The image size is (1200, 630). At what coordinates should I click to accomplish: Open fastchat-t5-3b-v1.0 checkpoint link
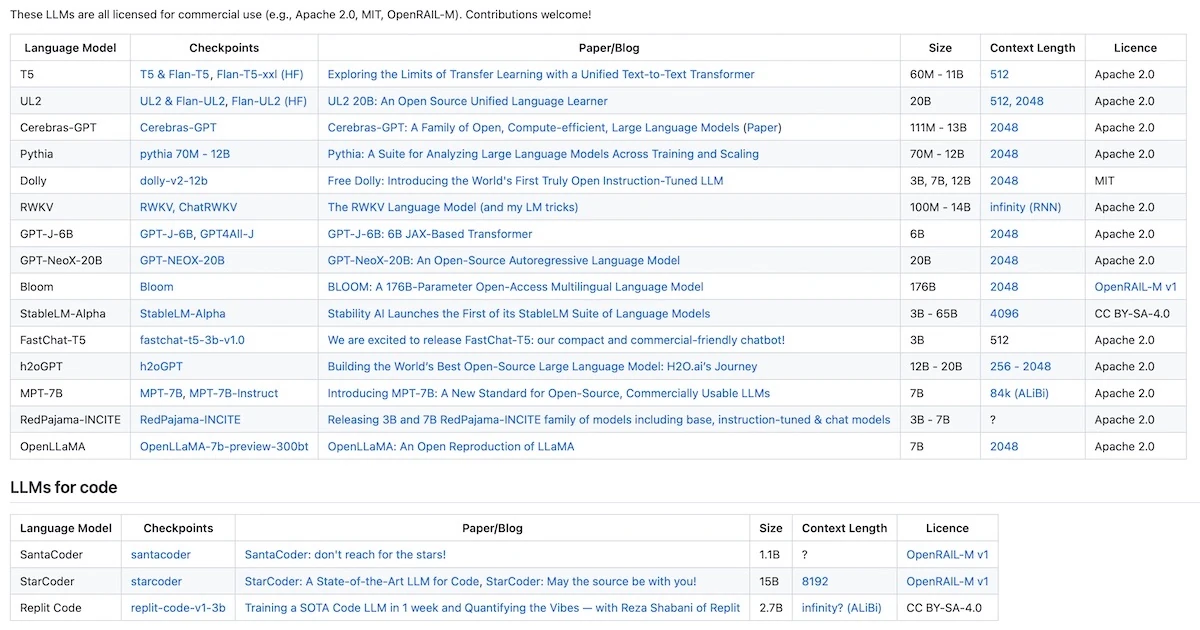tap(192, 340)
